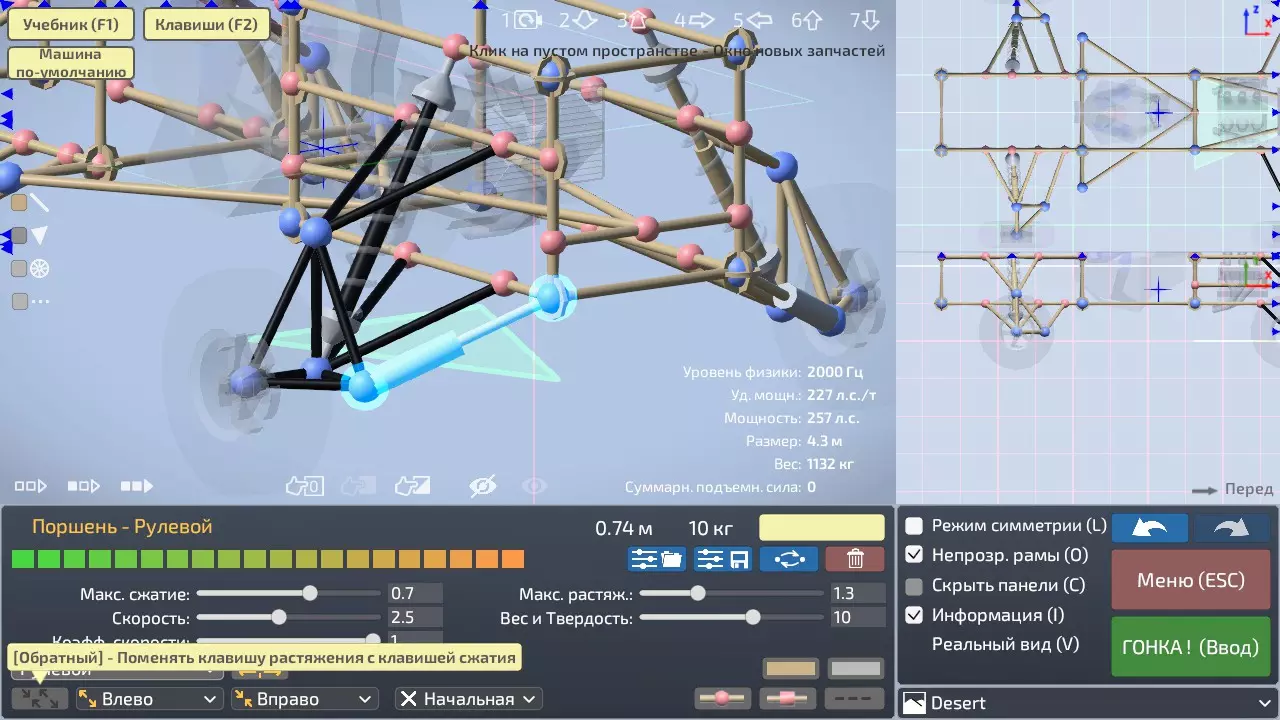Open Меню (ESC)

(x=1191, y=580)
